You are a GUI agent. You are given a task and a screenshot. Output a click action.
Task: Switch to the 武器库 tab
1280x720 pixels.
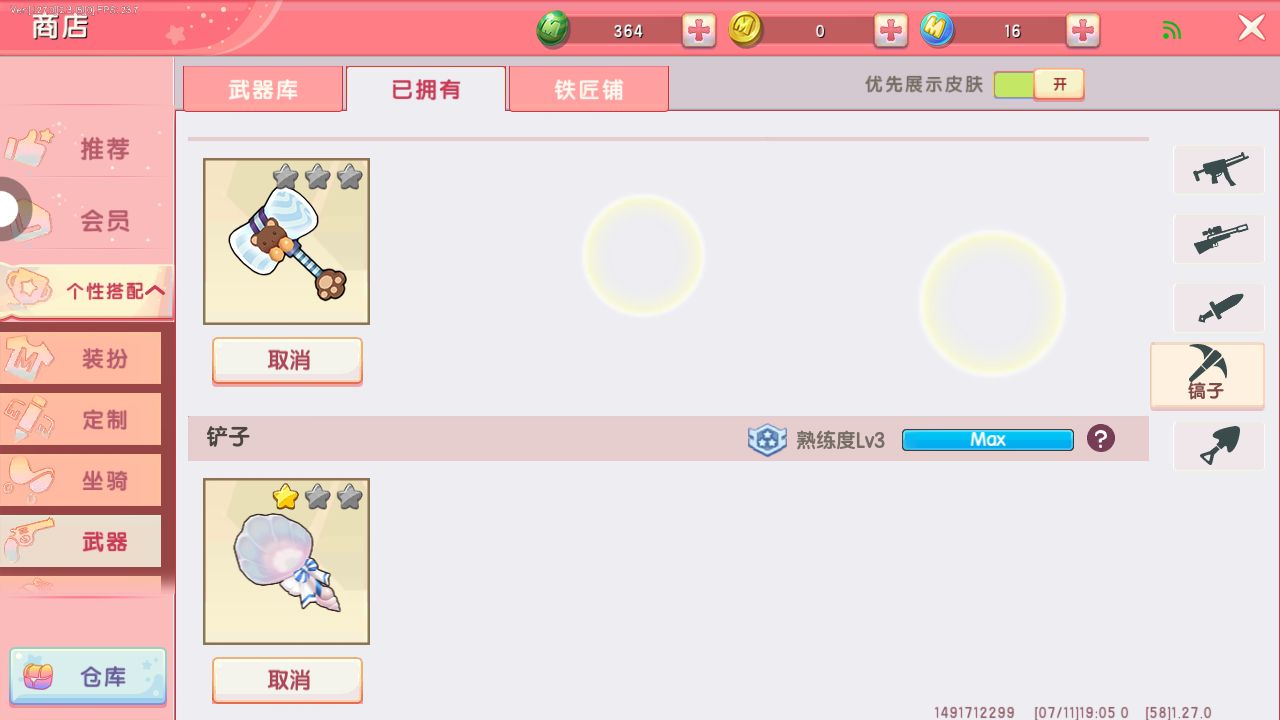263,89
